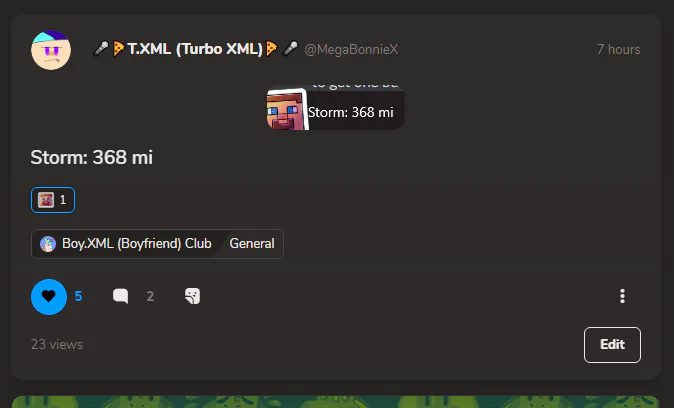Click the 23 views label

click(57, 344)
